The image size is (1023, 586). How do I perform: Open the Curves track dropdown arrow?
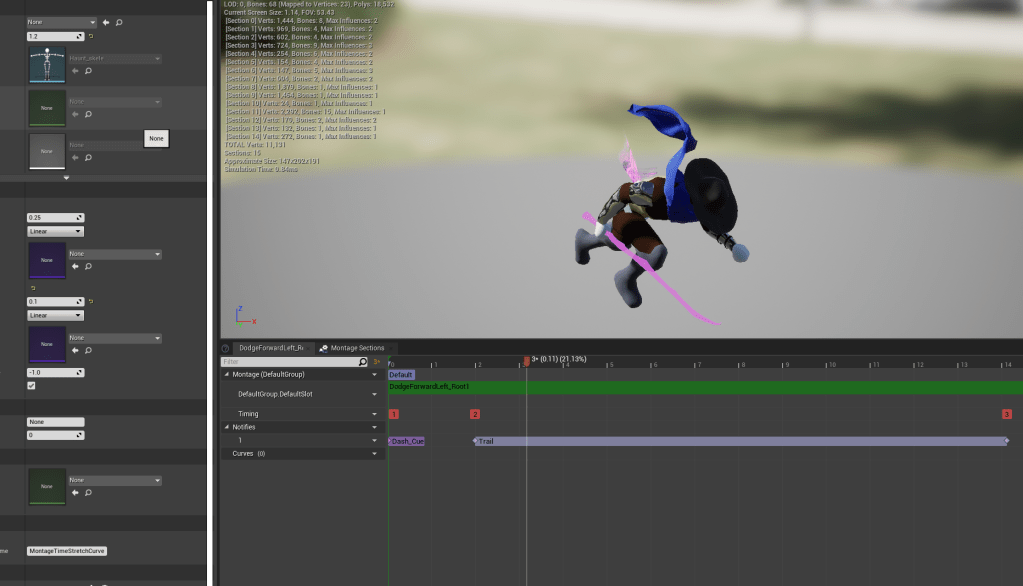tap(375, 453)
